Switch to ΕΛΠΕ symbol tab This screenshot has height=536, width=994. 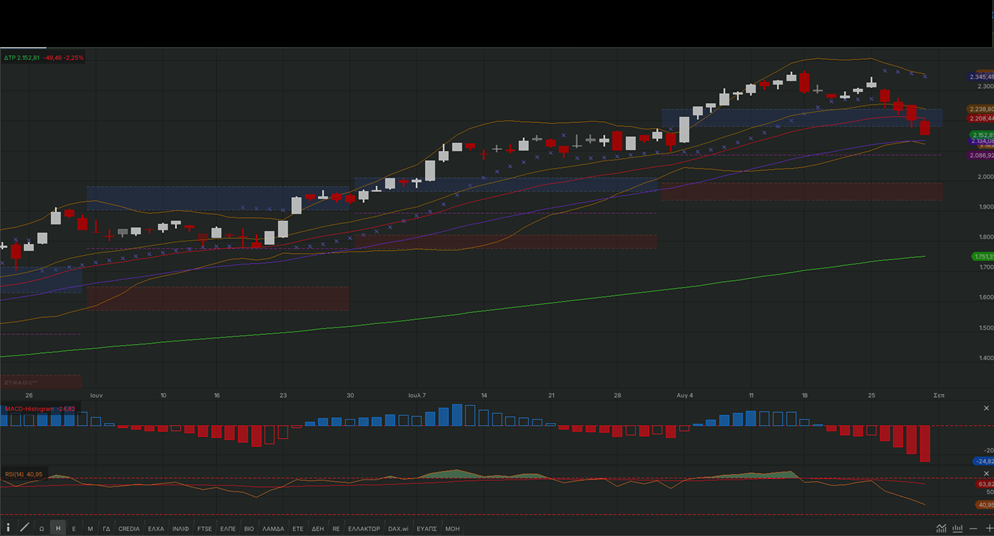click(x=228, y=528)
